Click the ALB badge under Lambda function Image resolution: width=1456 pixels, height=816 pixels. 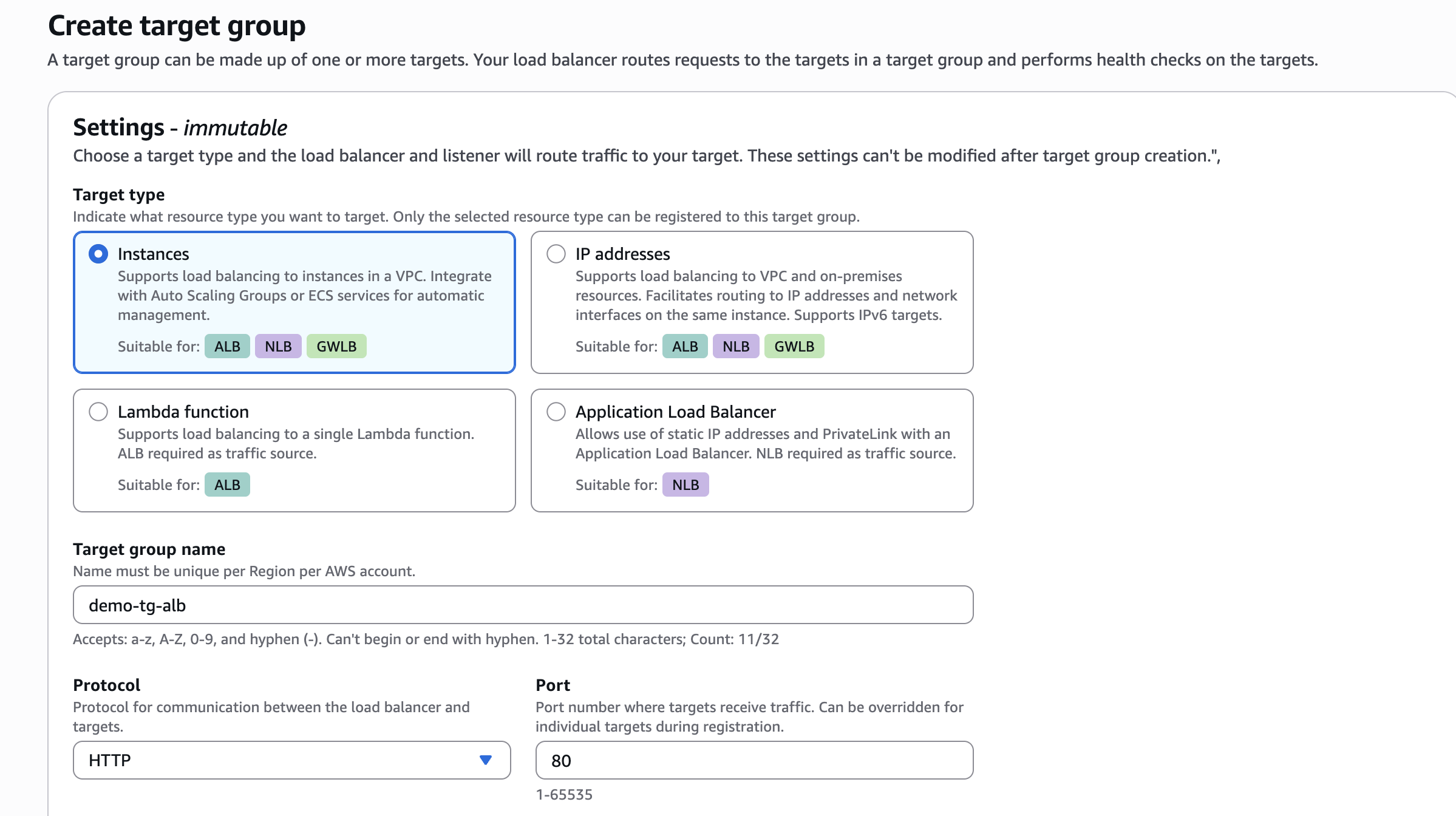point(227,485)
